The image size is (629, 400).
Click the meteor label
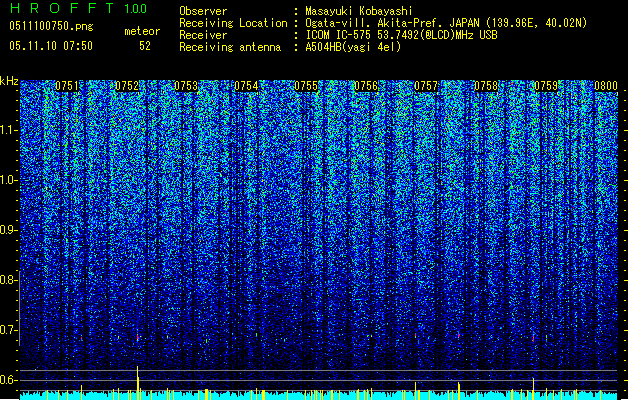pos(142,31)
